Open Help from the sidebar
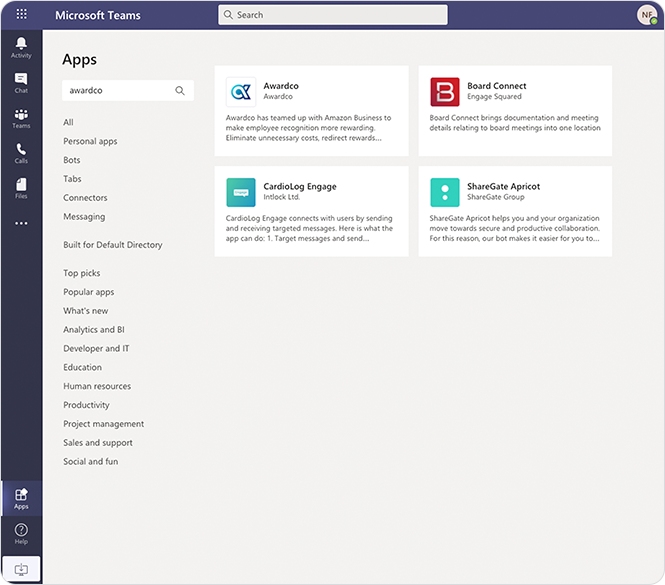The height and width of the screenshot is (585, 665). coord(21,533)
